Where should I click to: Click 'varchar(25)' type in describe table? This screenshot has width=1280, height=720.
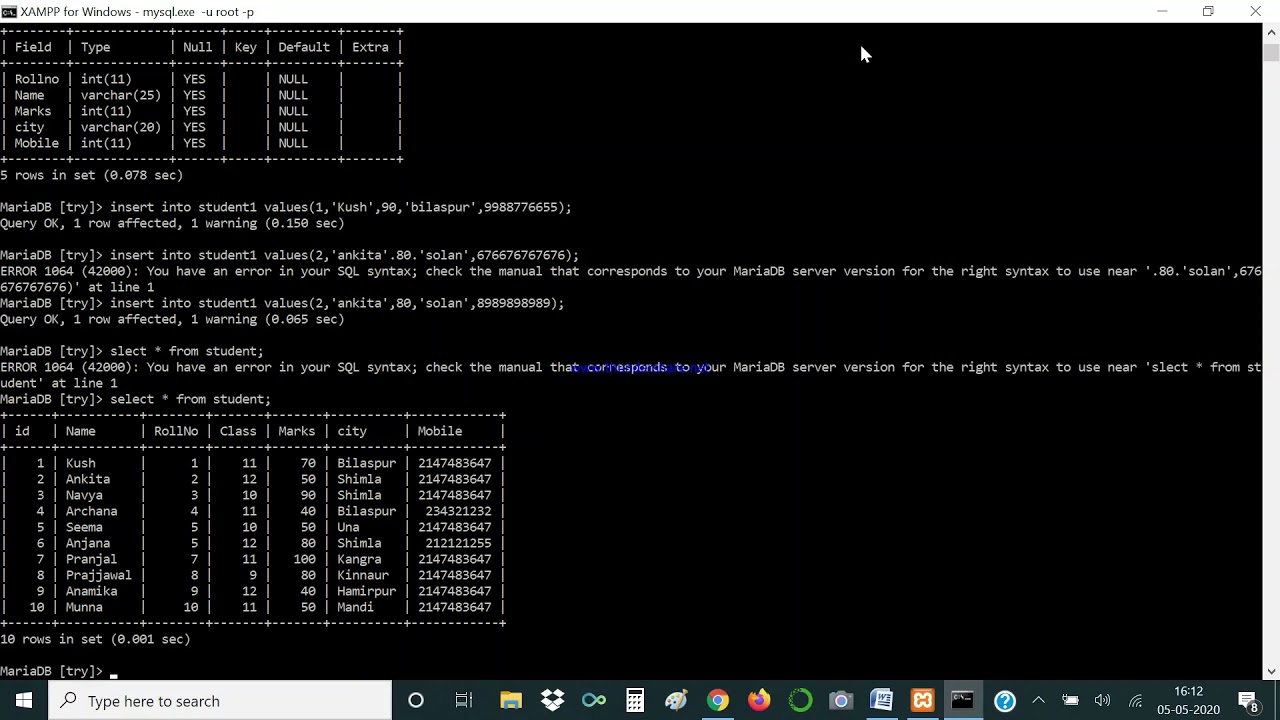pos(121,95)
